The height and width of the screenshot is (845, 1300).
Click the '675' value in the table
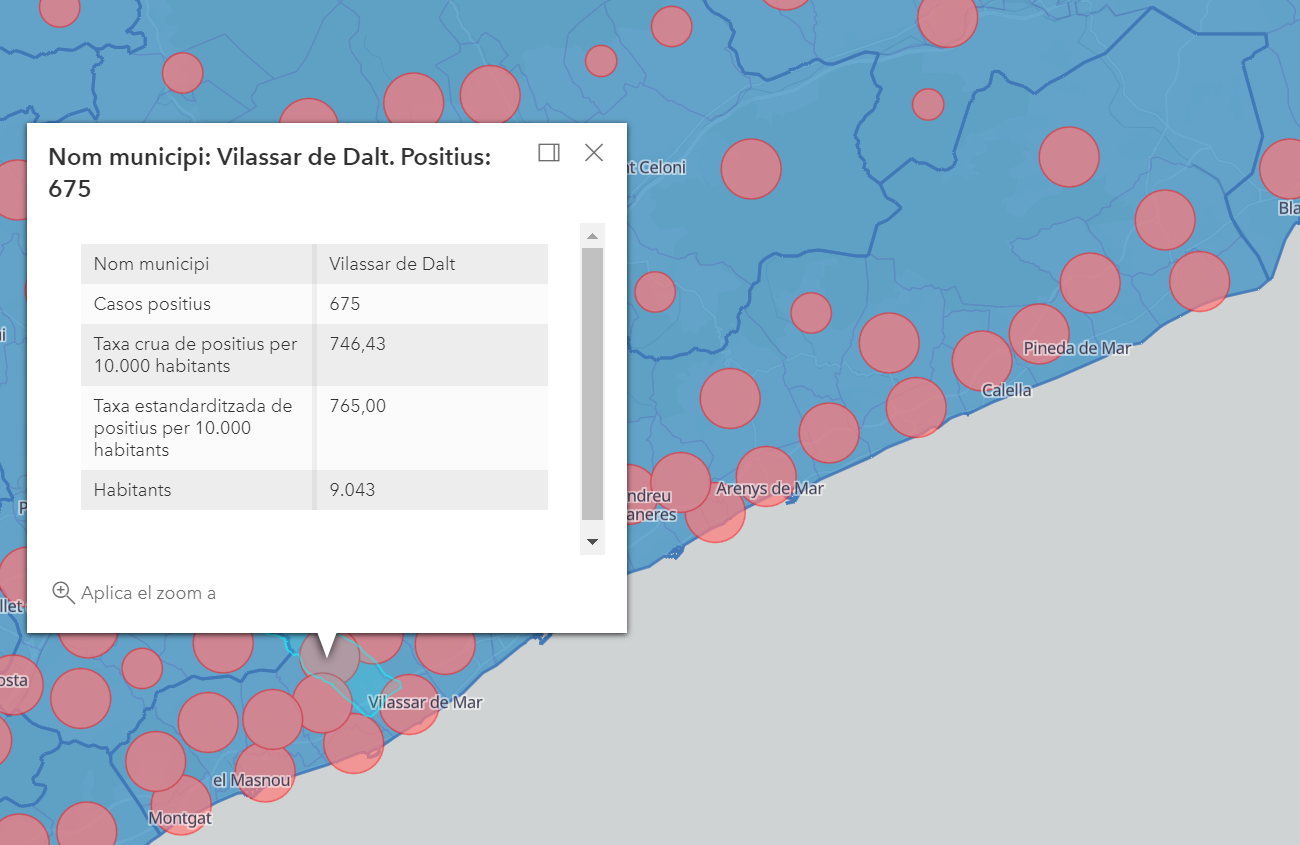point(345,304)
